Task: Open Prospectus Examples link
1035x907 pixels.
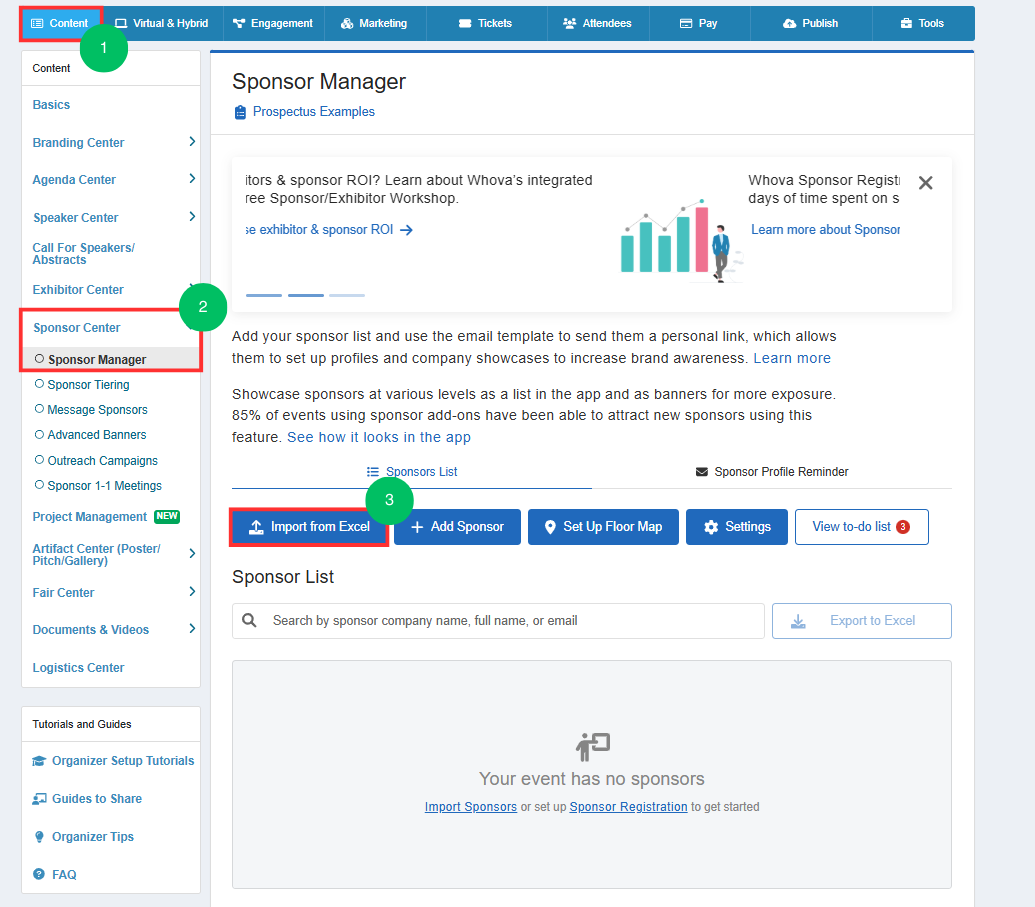Action: pos(314,112)
